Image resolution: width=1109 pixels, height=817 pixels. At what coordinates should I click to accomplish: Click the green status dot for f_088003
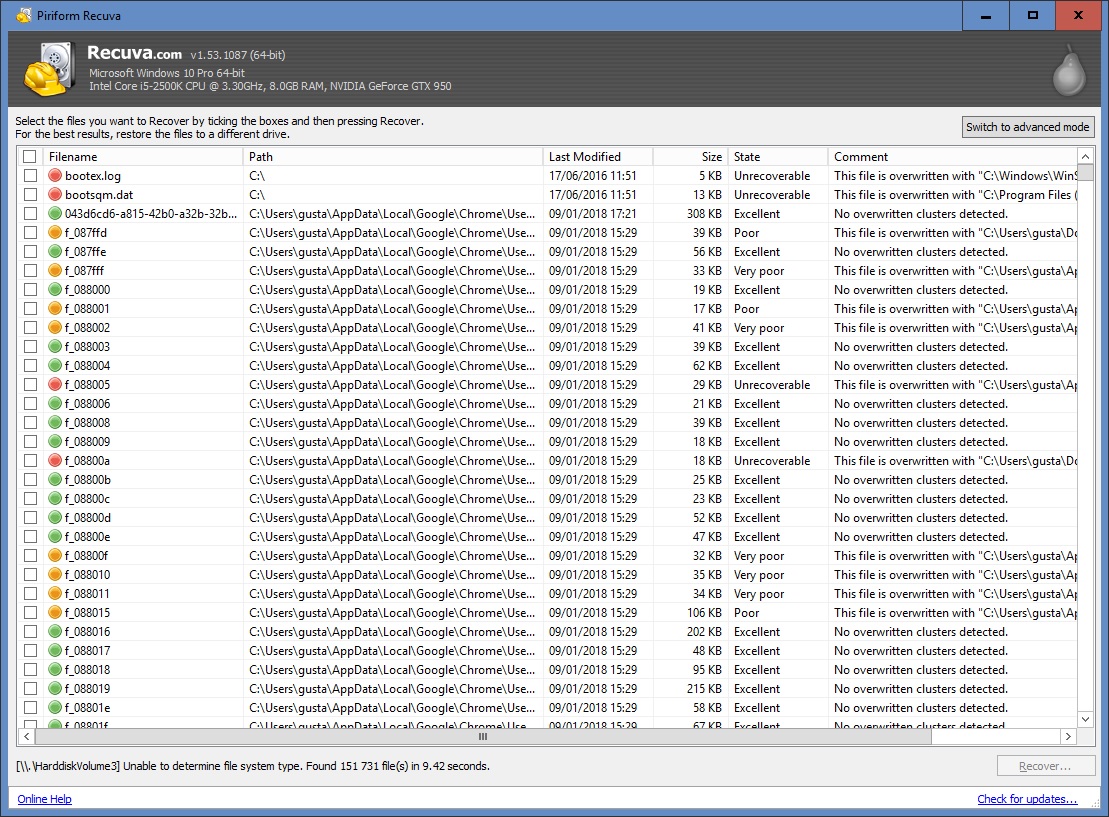pos(55,347)
